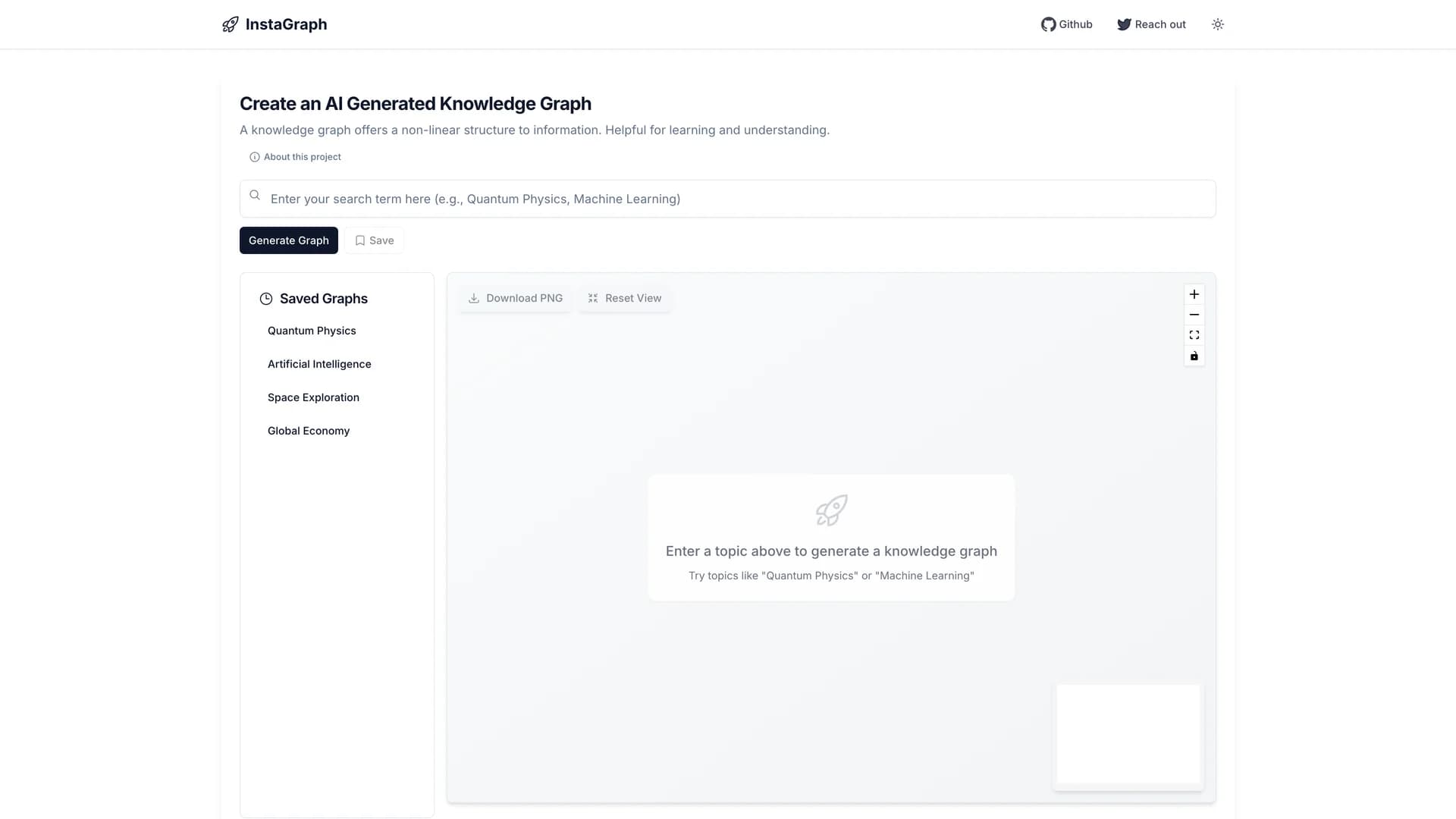This screenshot has height=819, width=1456.
Task: Toggle the graph lock with the padlock icon
Action: 1194,356
